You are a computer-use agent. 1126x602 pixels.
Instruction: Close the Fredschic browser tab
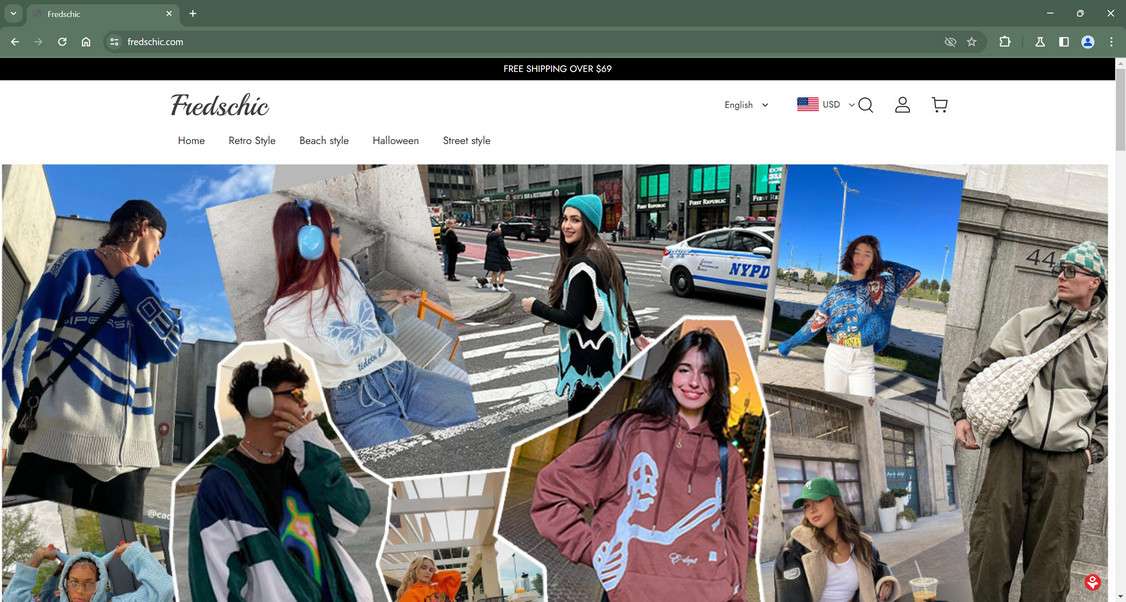pos(169,14)
